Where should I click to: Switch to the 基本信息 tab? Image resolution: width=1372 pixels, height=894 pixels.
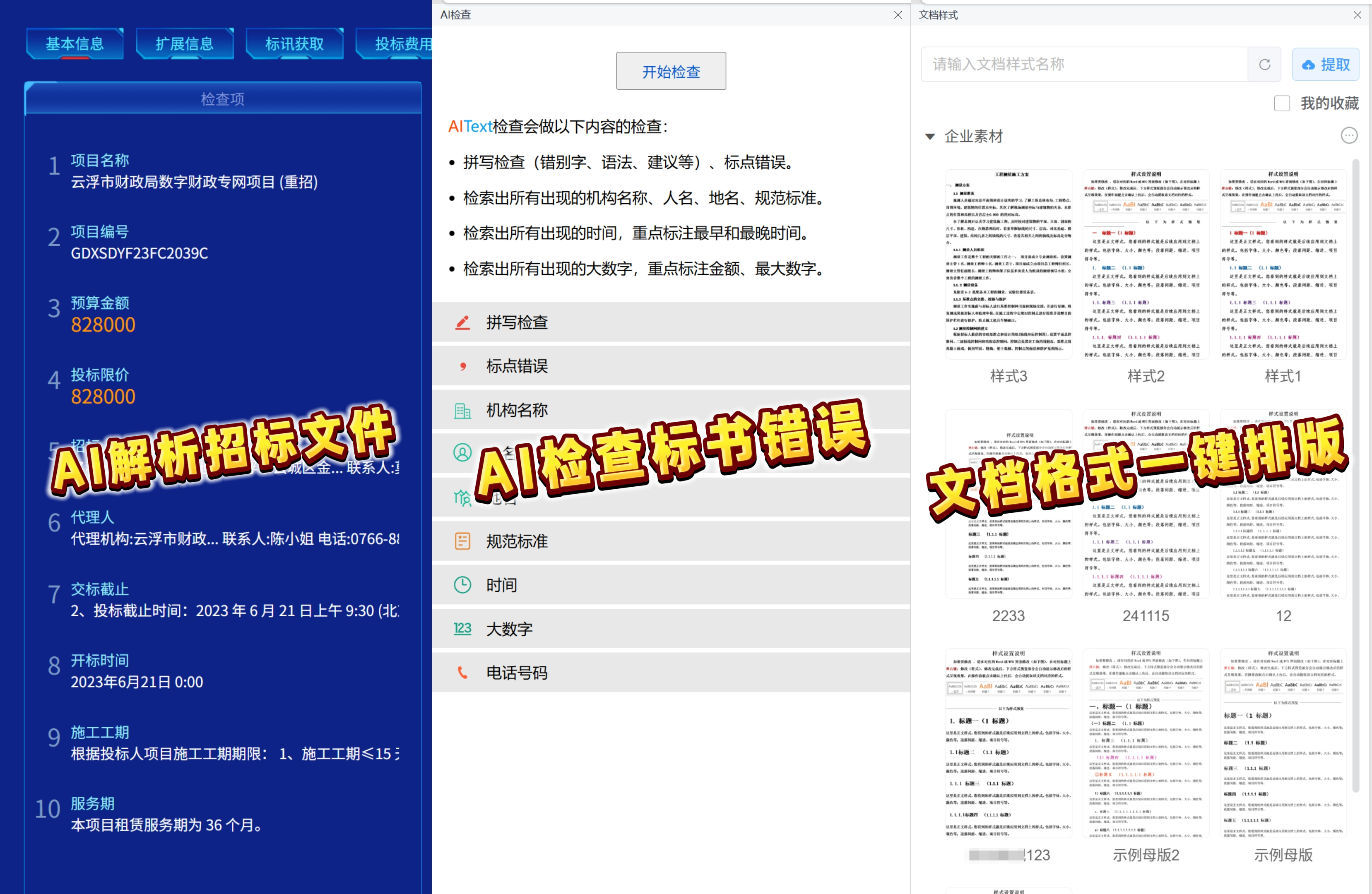pos(75,44)
